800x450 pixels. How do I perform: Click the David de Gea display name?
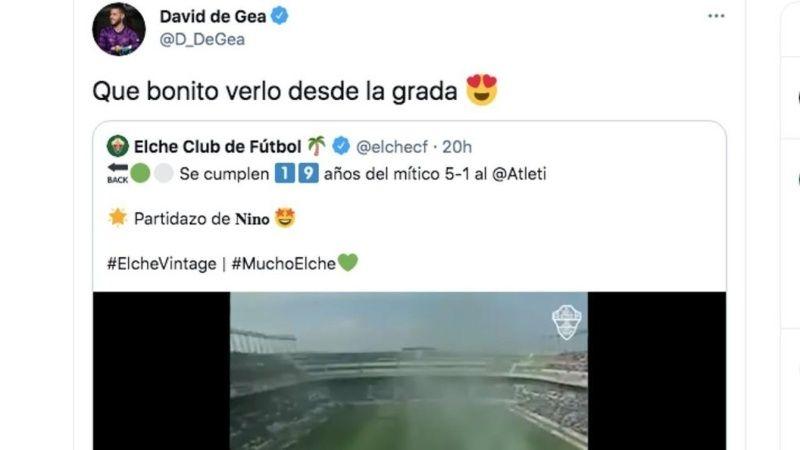click(x=213, y=16)
